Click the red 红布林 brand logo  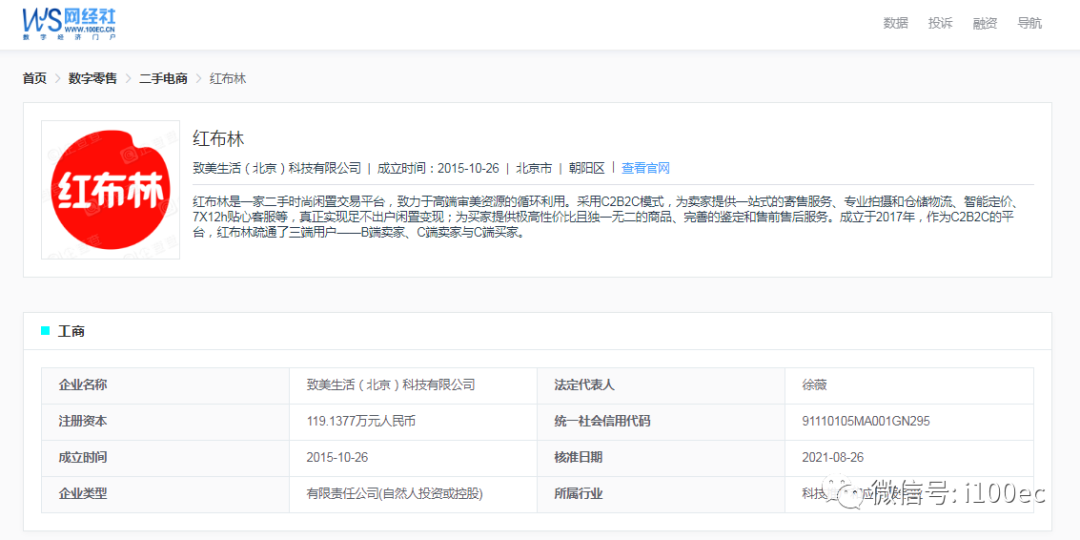110,190
